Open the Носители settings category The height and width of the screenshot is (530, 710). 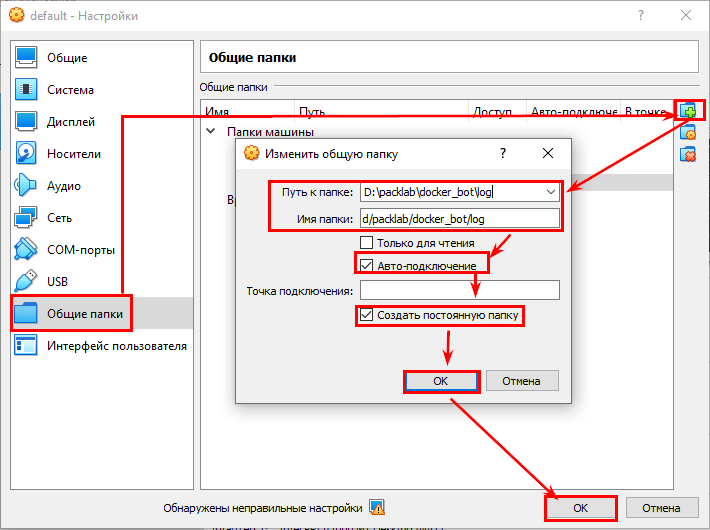pos(102,153)
